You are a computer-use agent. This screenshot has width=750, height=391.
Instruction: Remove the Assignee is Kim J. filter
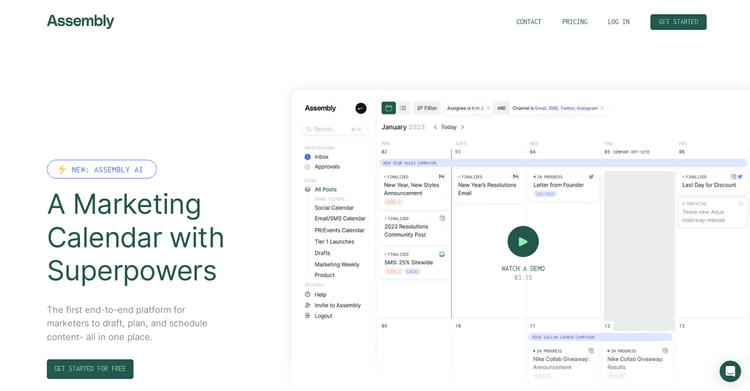tap(488, 108)
